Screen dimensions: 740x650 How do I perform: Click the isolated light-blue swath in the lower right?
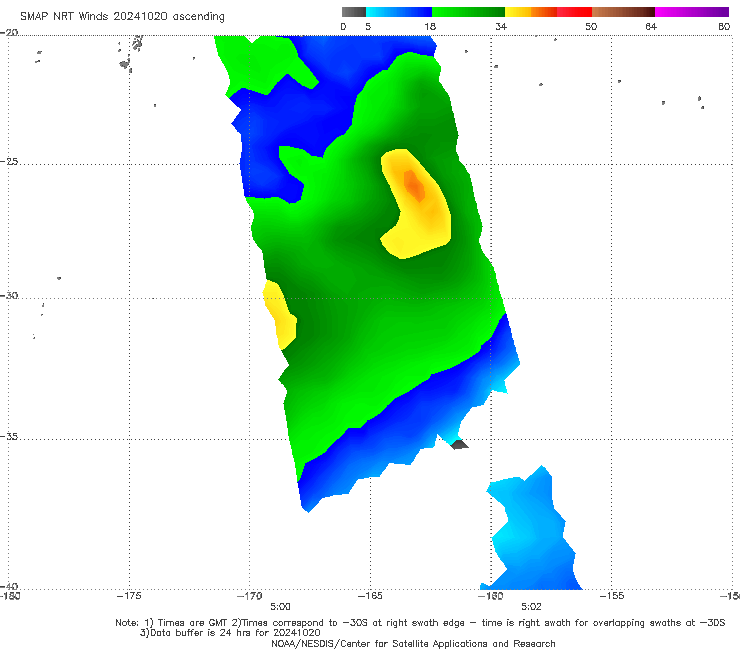tap(533, 531)
